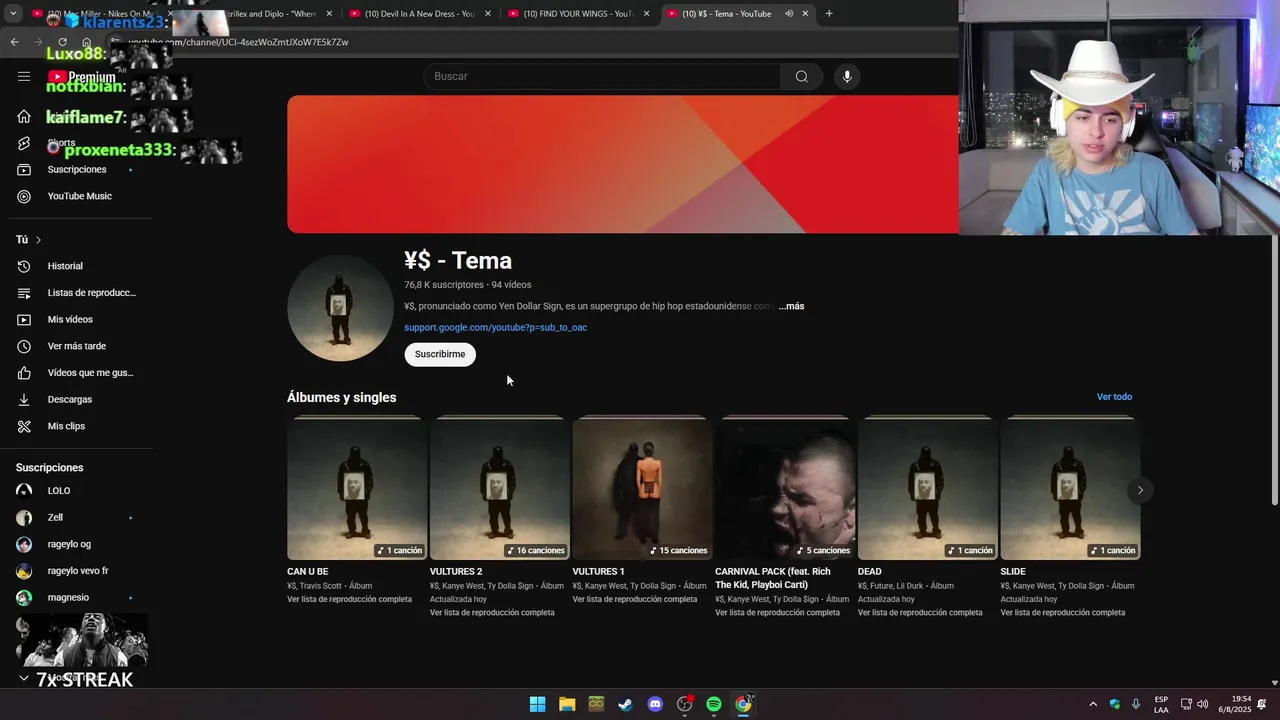Open the CARNIVAL PACK album thumbnail
The image size is (1280, 720).
click(785, 489)
